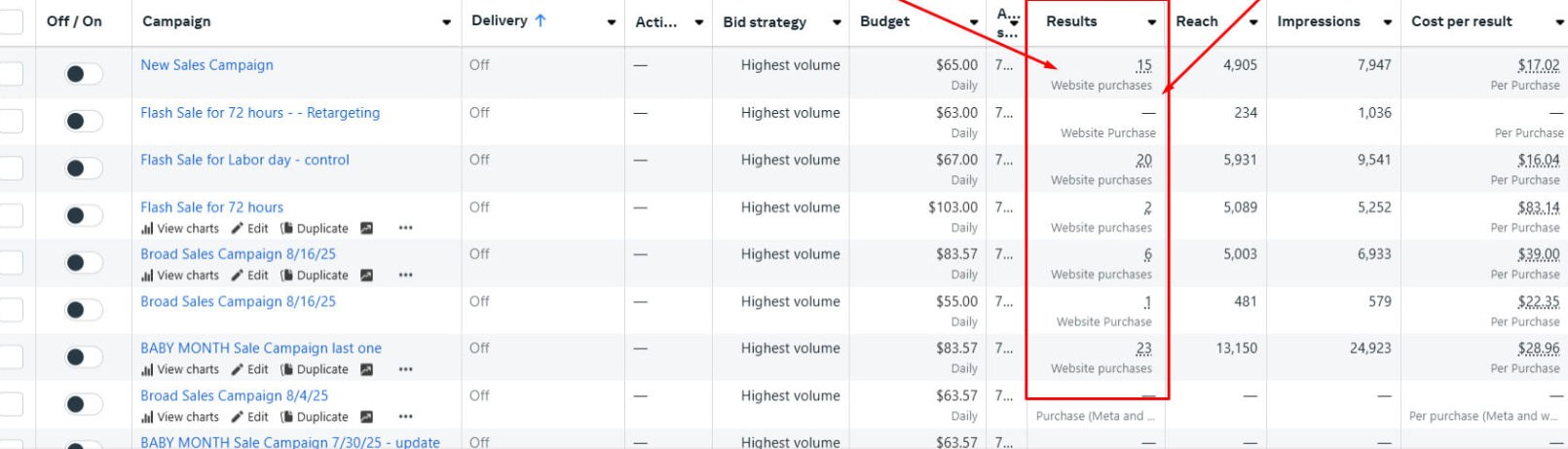Click the Impressions column header
The width and height of the screenshot is (1568, 449).
point(1318,21)
